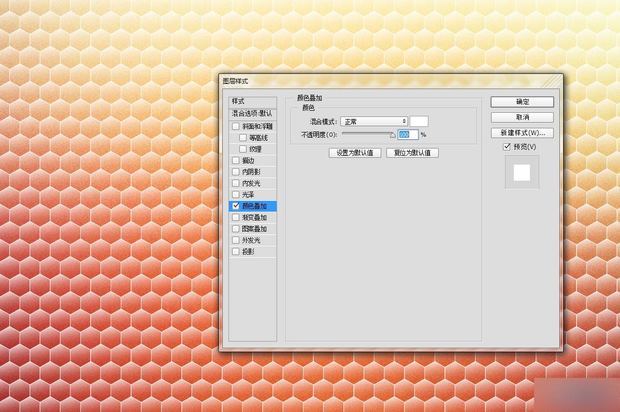
Task: Enable the 斜面和浮雕 (Bevel & Emboss) checkbox
Action: click(x=236, y=127)
